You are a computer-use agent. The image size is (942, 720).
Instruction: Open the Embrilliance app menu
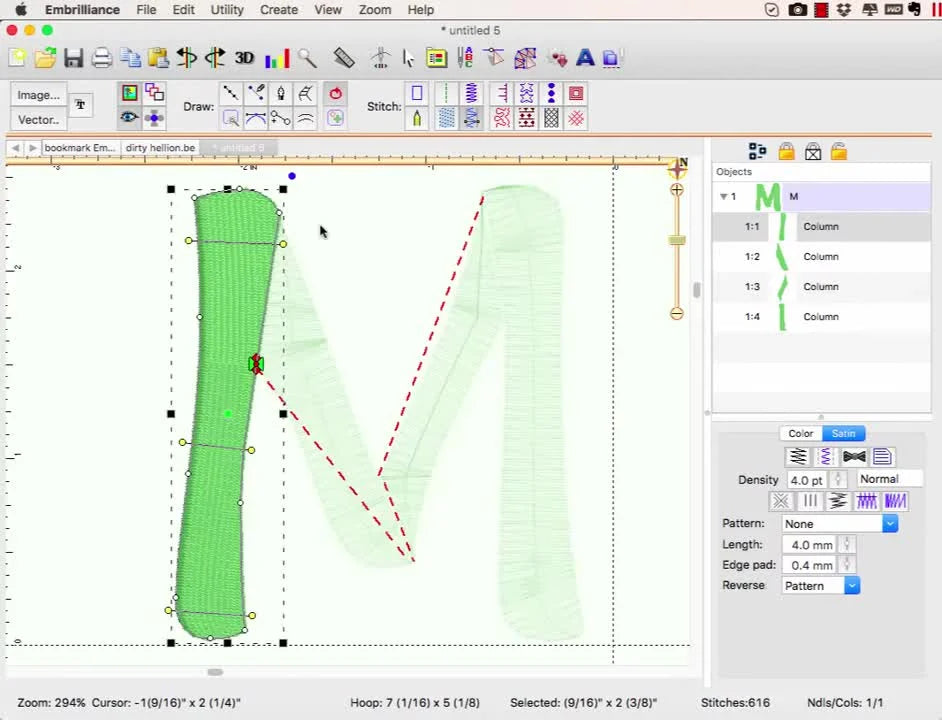click(x=82, y=10)
